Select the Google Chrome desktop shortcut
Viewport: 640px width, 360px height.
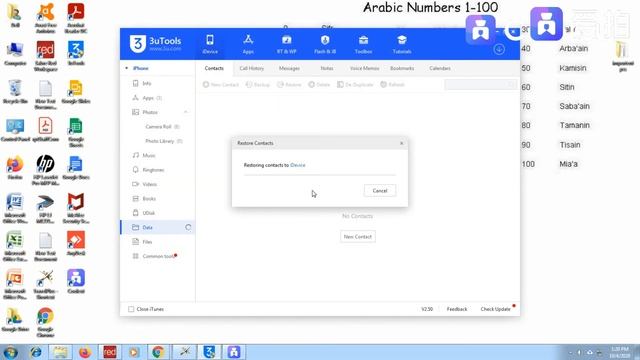point(45,322)
